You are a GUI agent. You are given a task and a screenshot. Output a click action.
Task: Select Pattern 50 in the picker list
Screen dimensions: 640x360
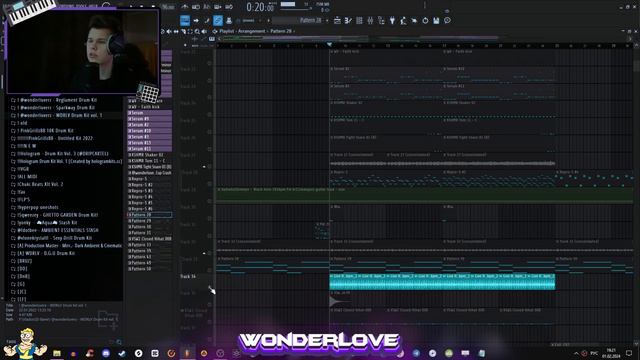click(150, 269)
